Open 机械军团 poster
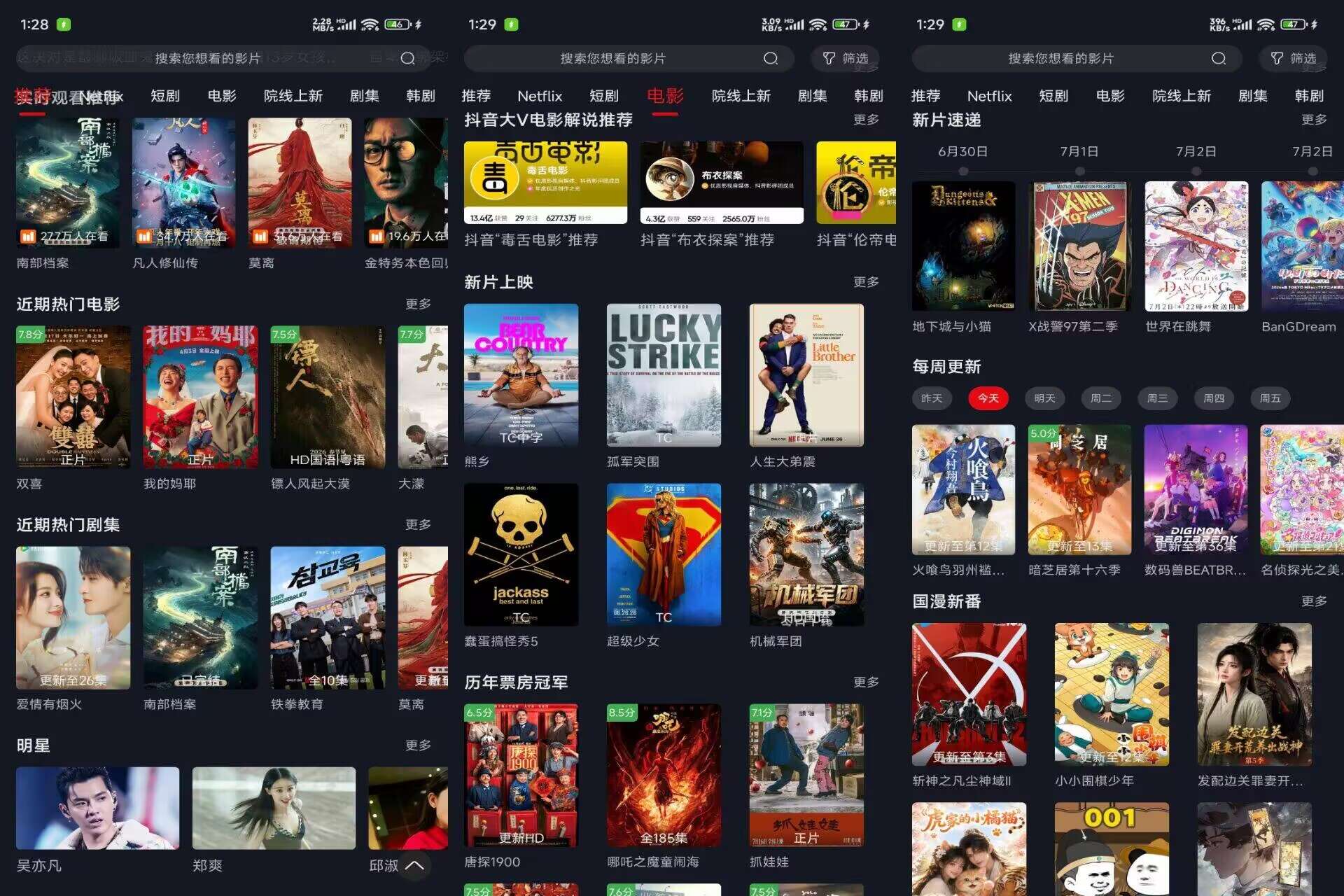 (806, 555)
